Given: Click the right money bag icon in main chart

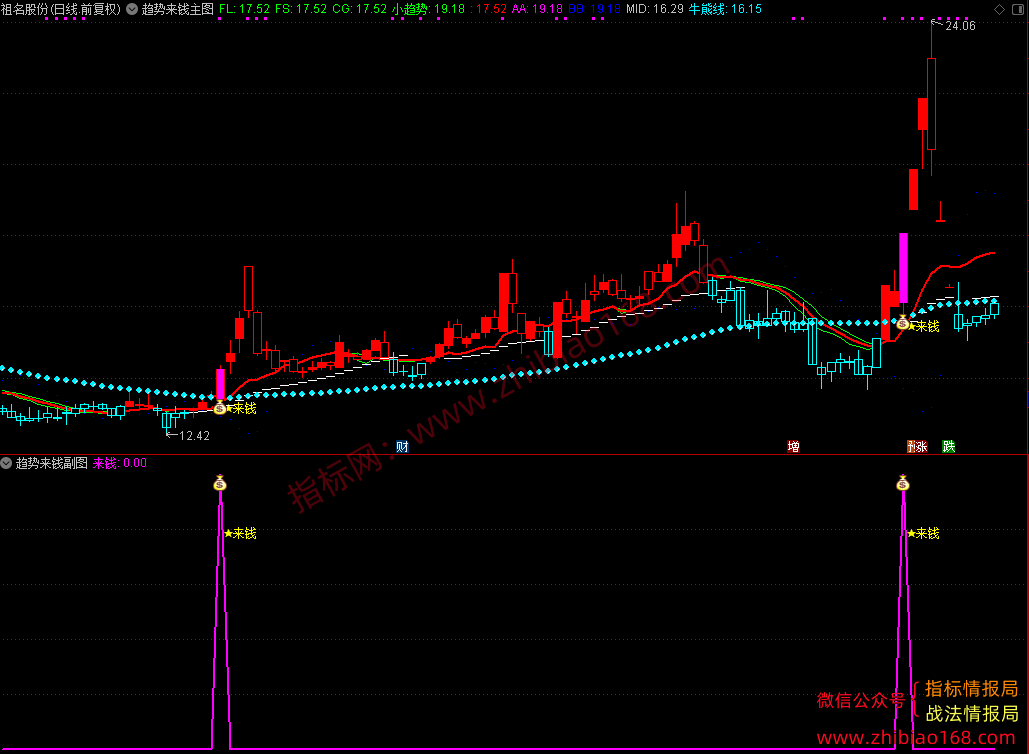Looking at the screenshot, I should (903, 322).
